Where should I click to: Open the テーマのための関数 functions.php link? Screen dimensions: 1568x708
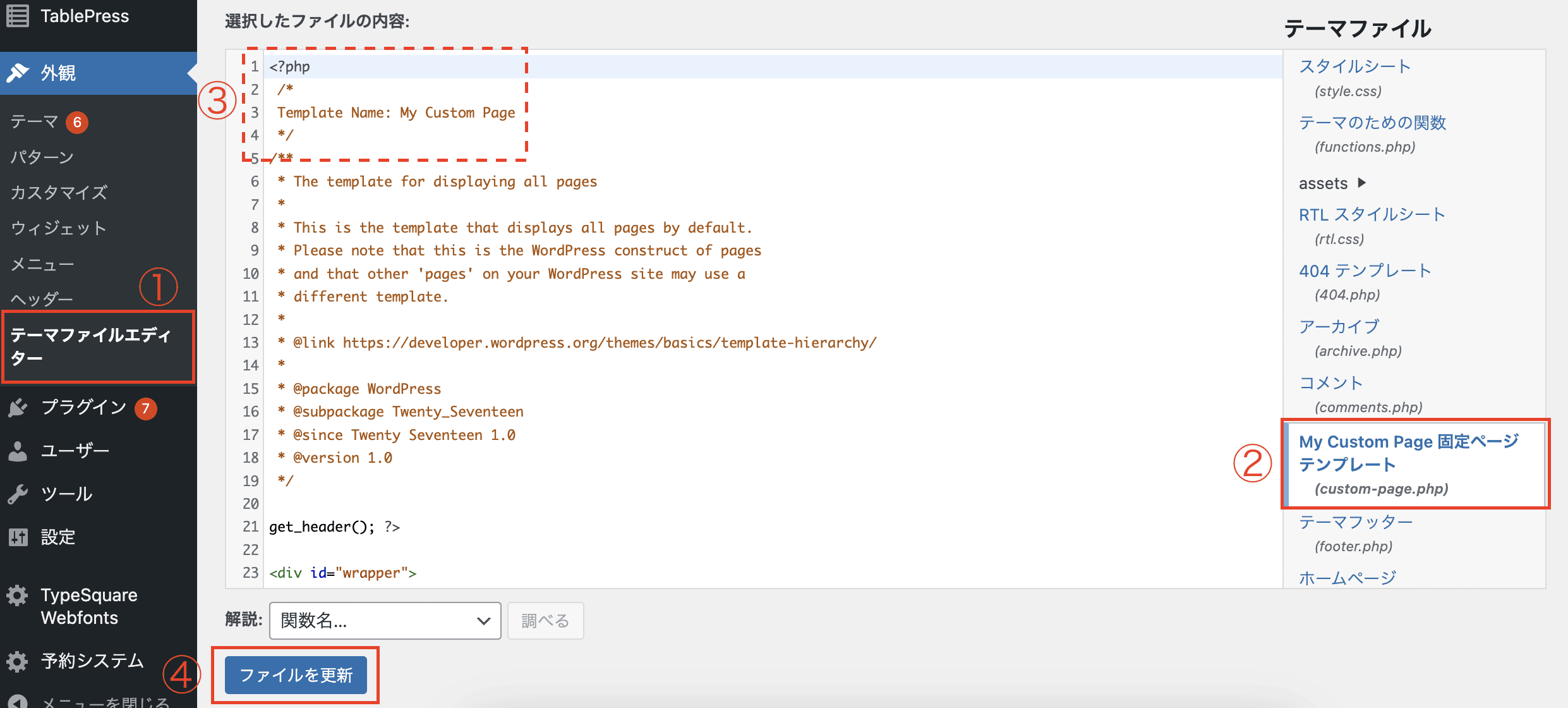click(1372, 123)
